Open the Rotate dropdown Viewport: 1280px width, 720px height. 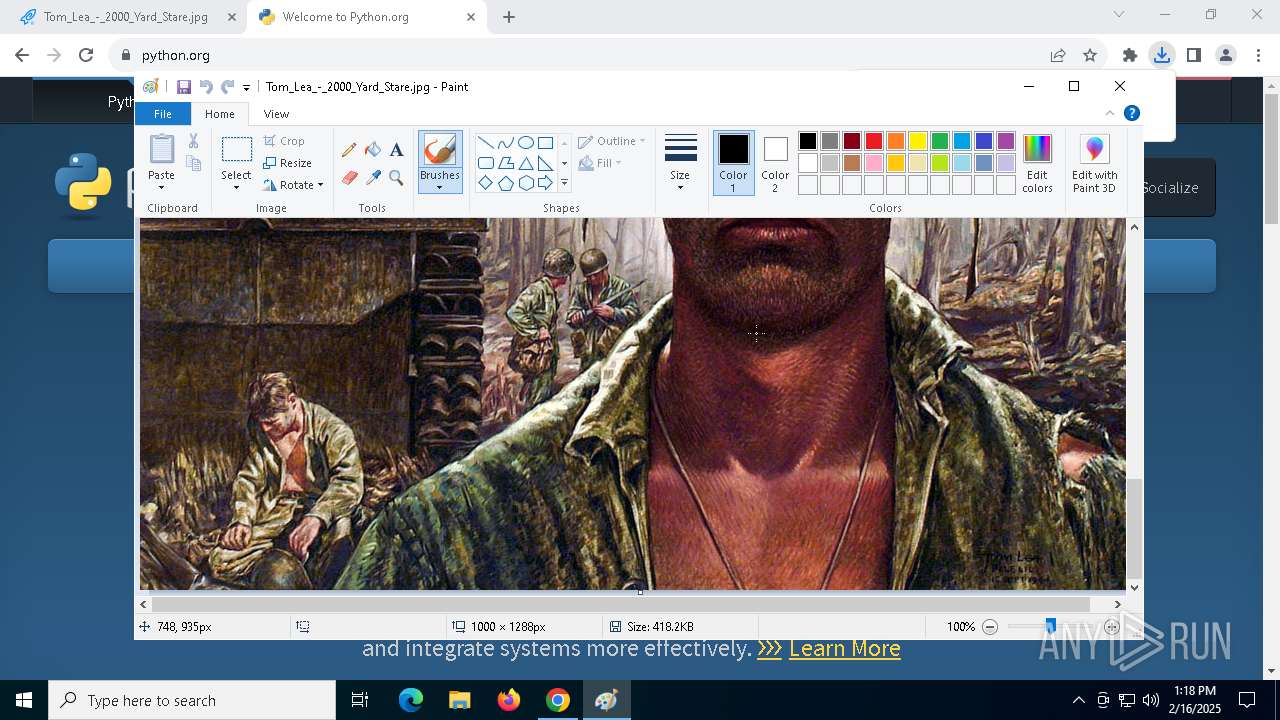293,185
